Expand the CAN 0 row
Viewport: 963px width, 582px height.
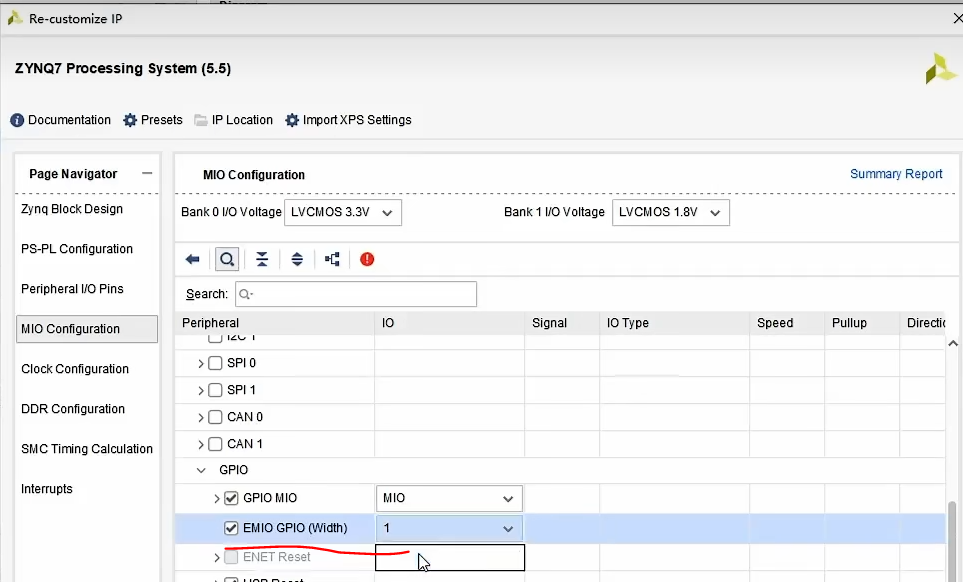(201, 417)
